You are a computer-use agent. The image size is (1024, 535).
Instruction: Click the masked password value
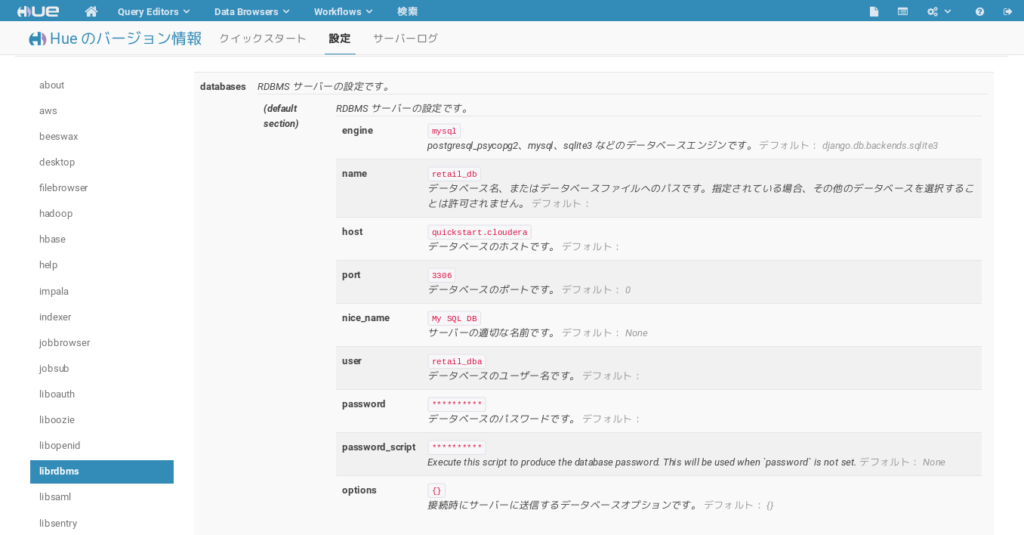click(x=456, y=404)
